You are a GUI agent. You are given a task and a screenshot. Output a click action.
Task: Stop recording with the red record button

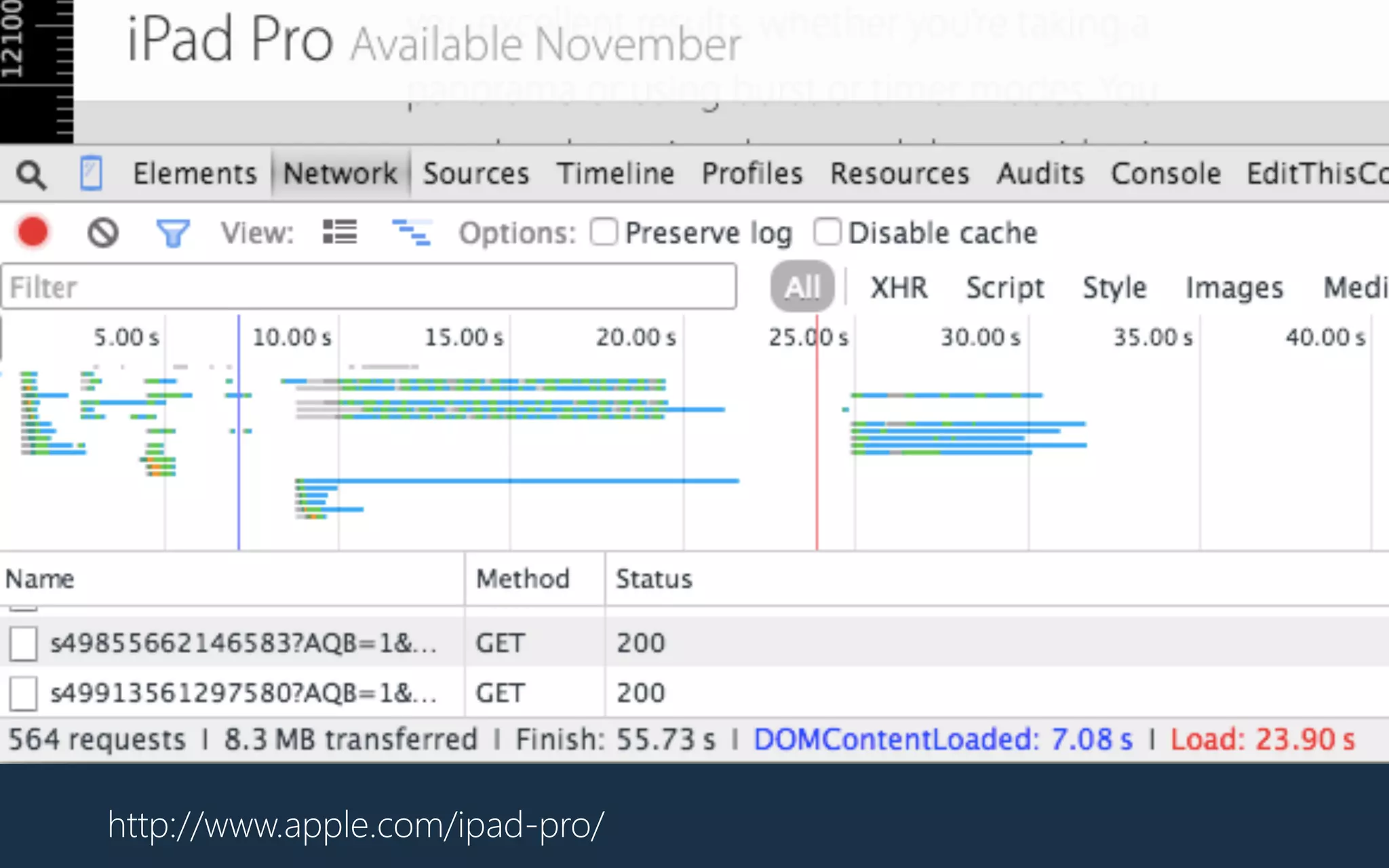(33, 232)
